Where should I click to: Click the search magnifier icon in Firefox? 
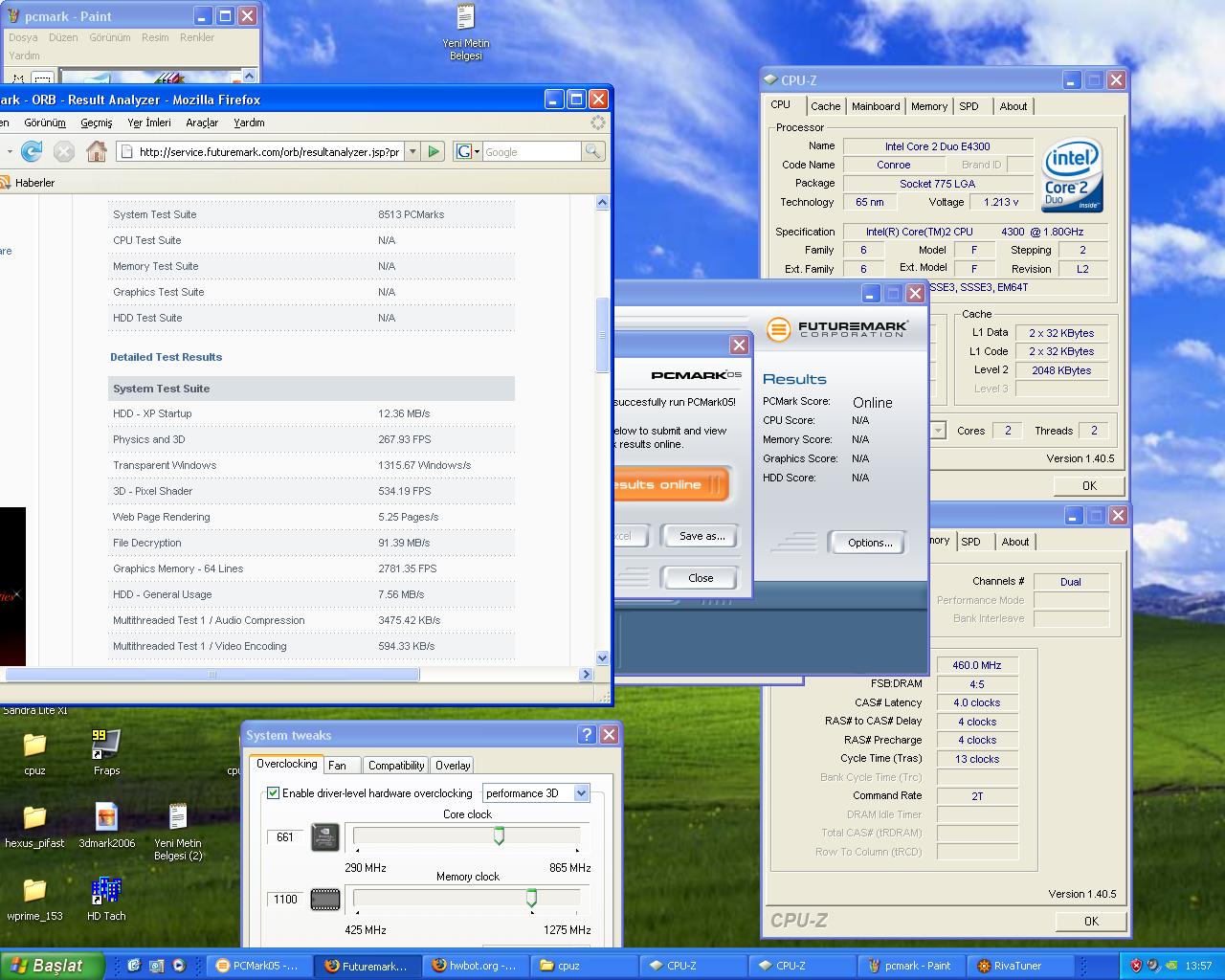(x=592, y=151)
